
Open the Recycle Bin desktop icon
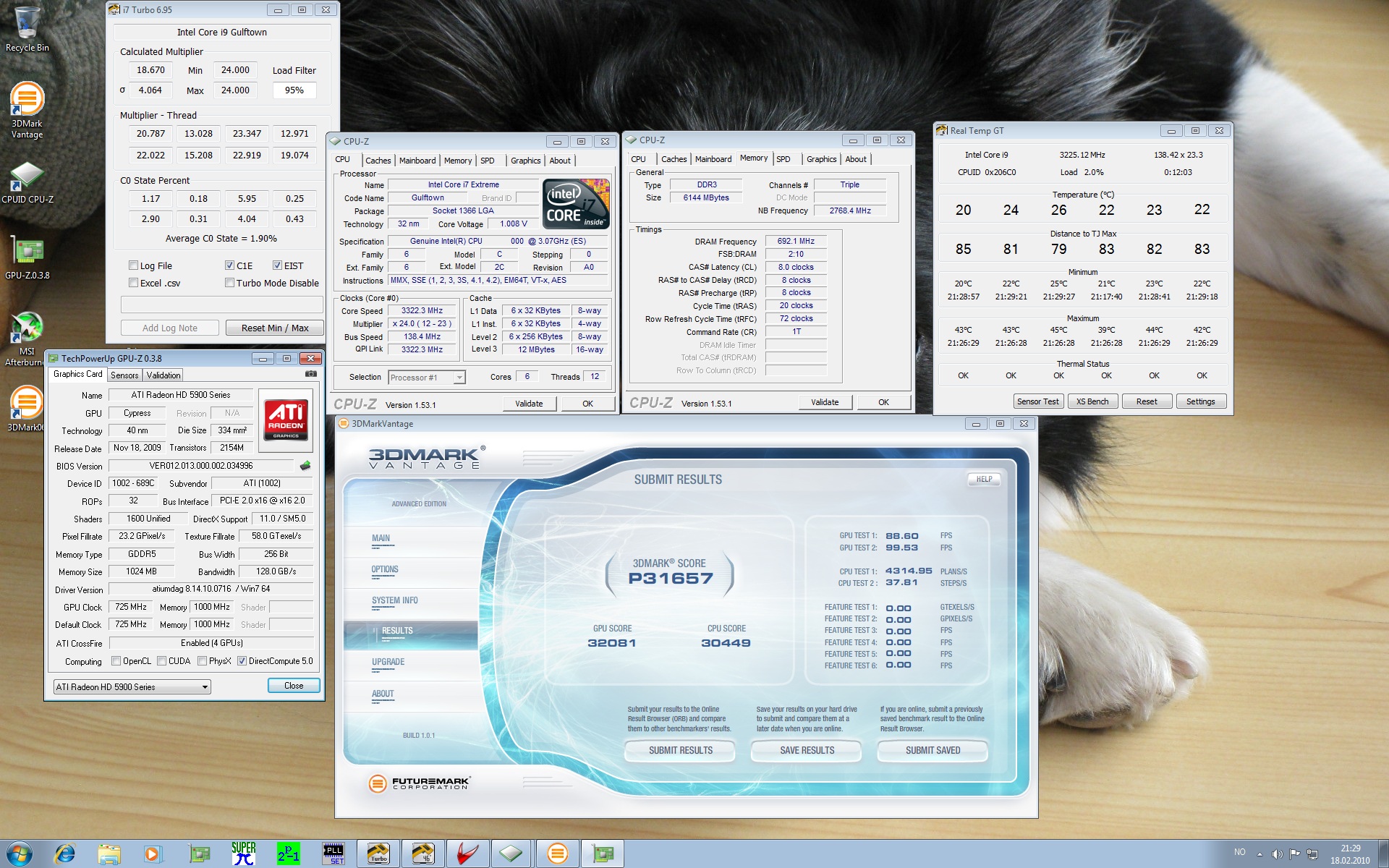[x=27, y=29]
